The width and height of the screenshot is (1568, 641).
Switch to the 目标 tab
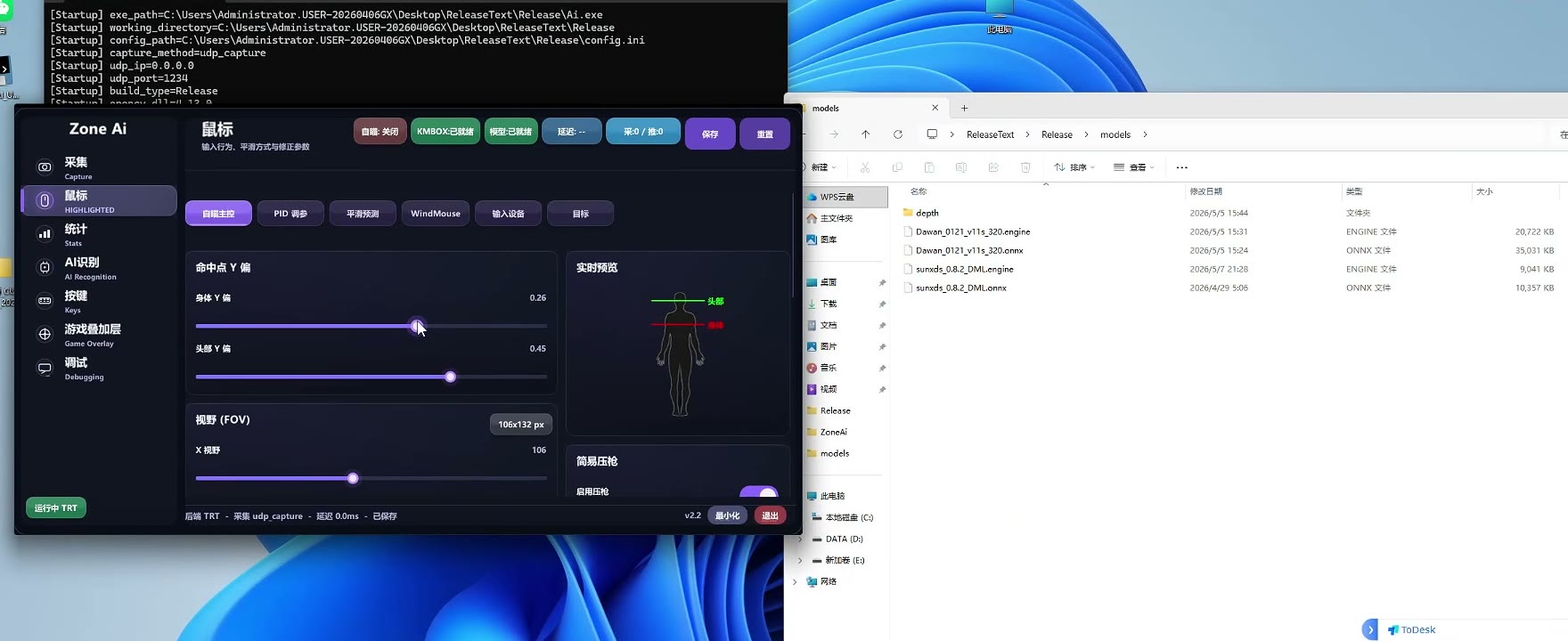[581, 214]
